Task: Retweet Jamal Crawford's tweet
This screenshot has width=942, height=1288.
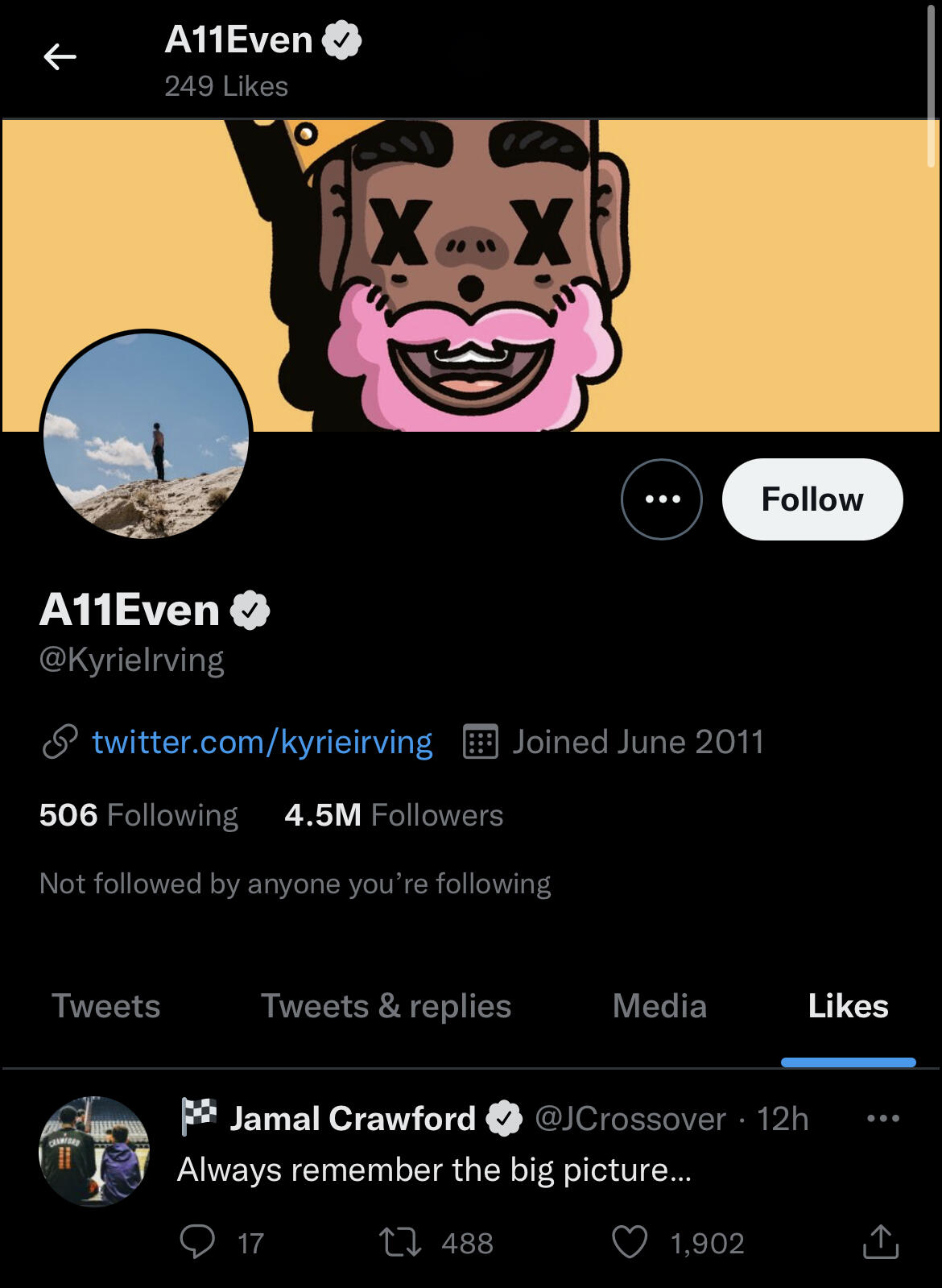Action: pyautogui.click(x=400, y=1241)
